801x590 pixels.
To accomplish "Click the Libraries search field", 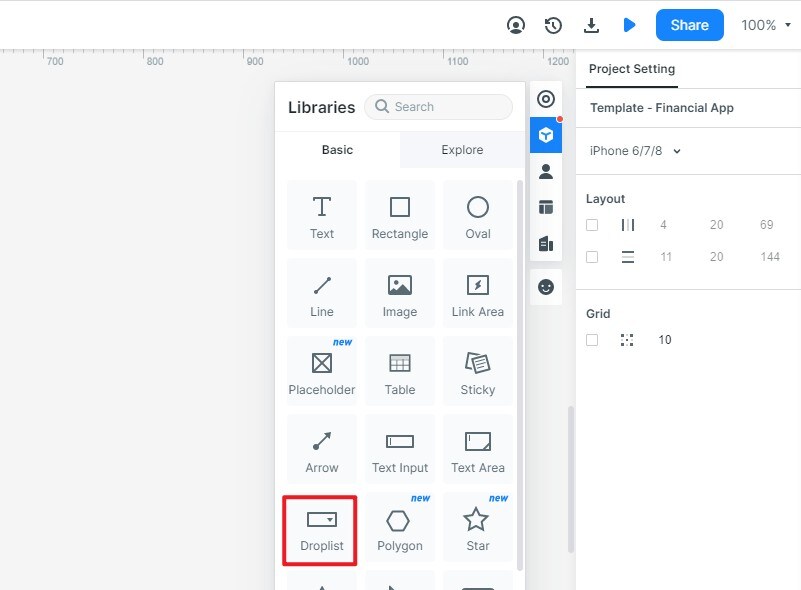I will point(438,106).
